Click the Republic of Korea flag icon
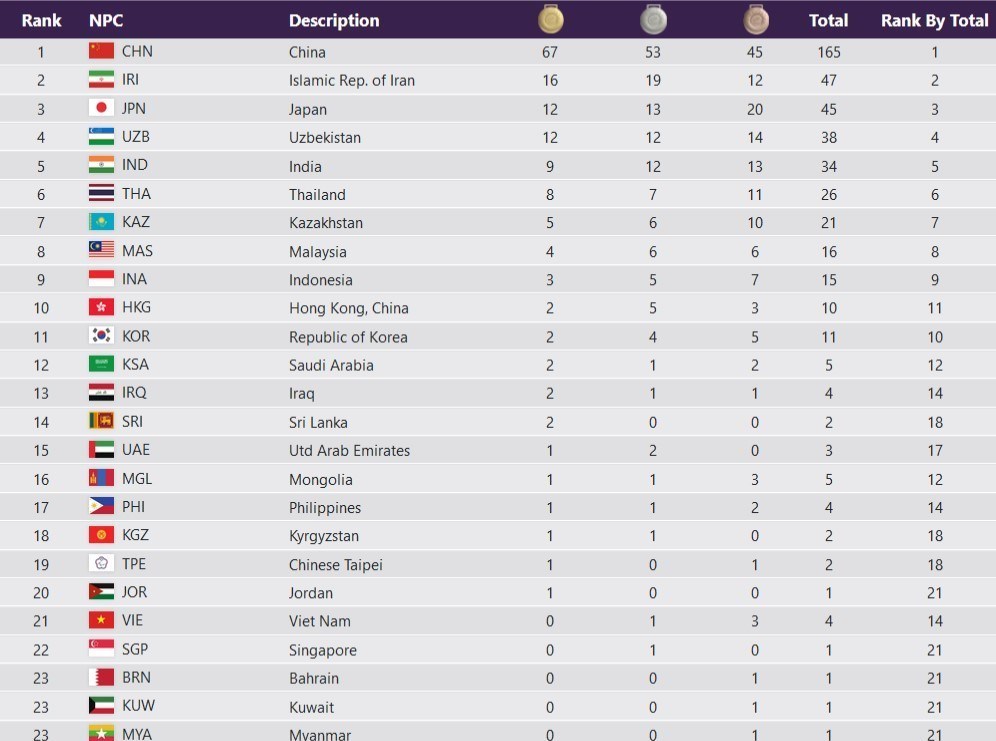This screenshot has width=996, height=741. click(x=101, y=336)
